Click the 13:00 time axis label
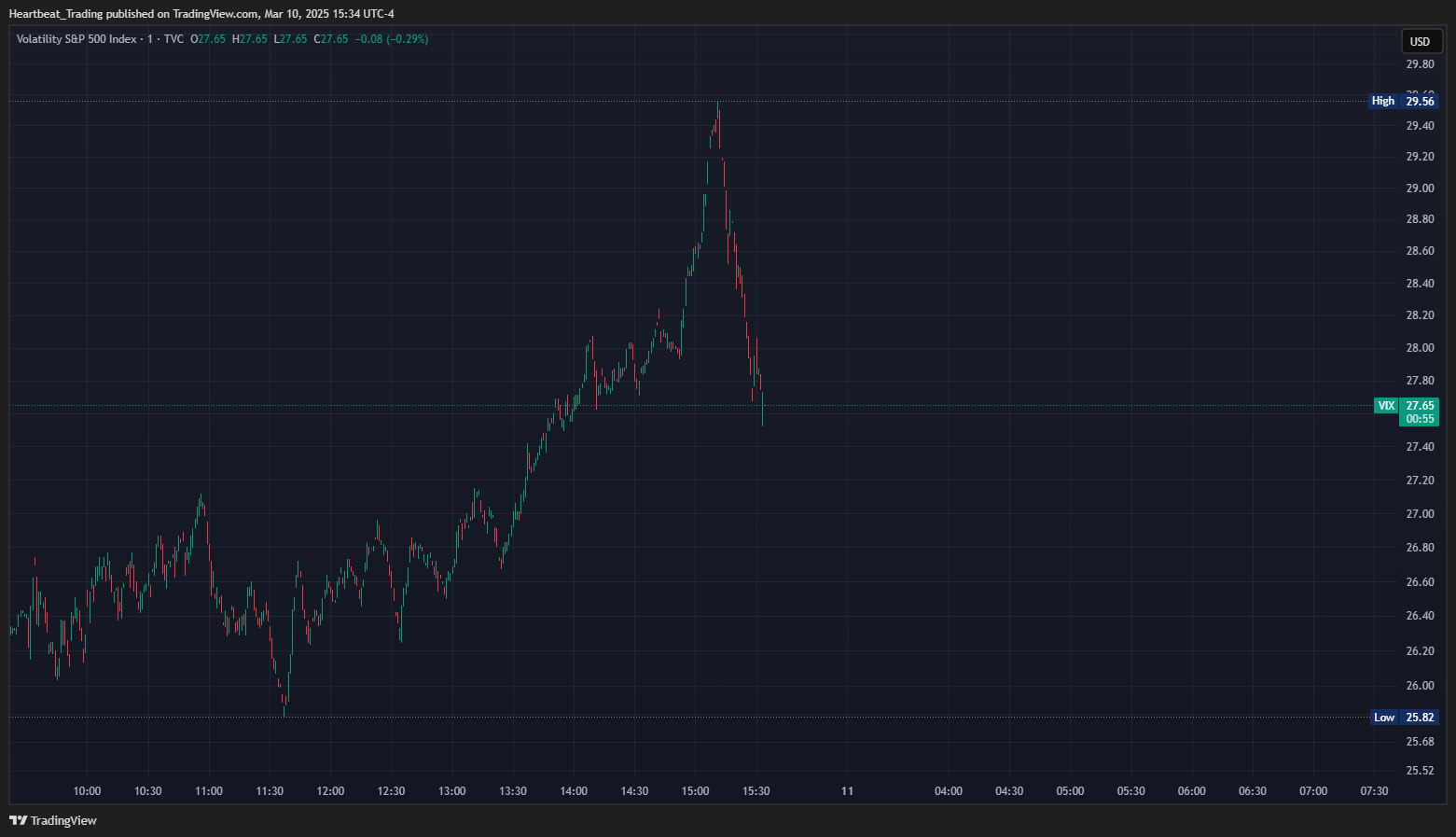 click(452, 791)
